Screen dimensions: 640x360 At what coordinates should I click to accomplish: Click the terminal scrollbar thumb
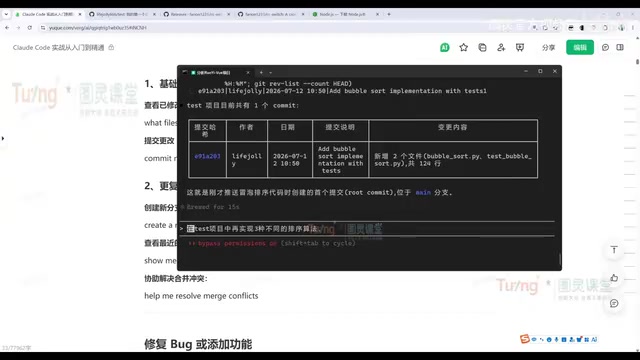(x=560, y=259)
